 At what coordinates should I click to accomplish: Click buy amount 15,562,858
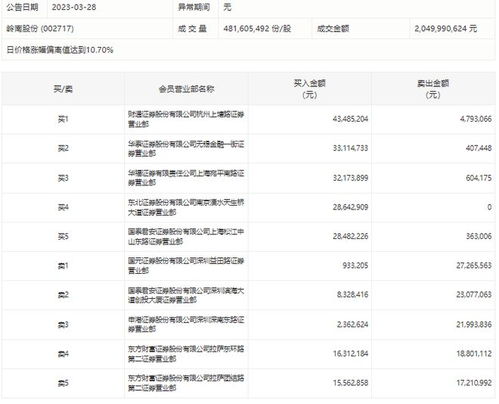[x=350, y=383]
